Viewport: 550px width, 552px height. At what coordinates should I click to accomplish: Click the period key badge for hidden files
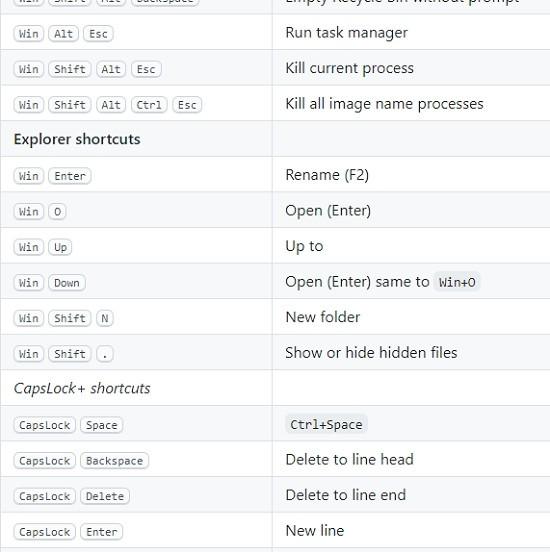coord(105,354)
